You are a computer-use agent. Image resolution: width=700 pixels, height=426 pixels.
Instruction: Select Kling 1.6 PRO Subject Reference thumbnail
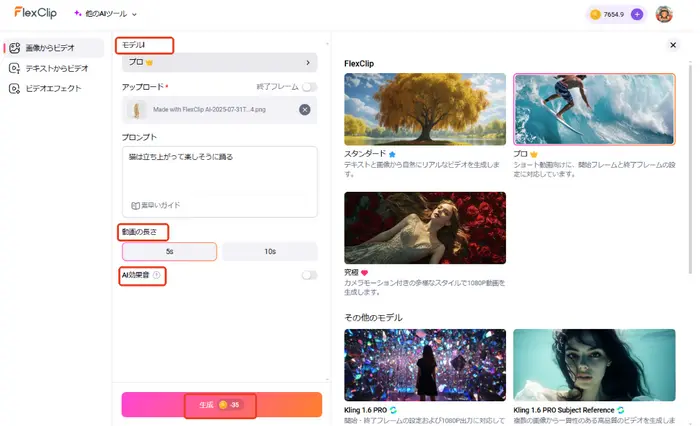tap(594, 365)
